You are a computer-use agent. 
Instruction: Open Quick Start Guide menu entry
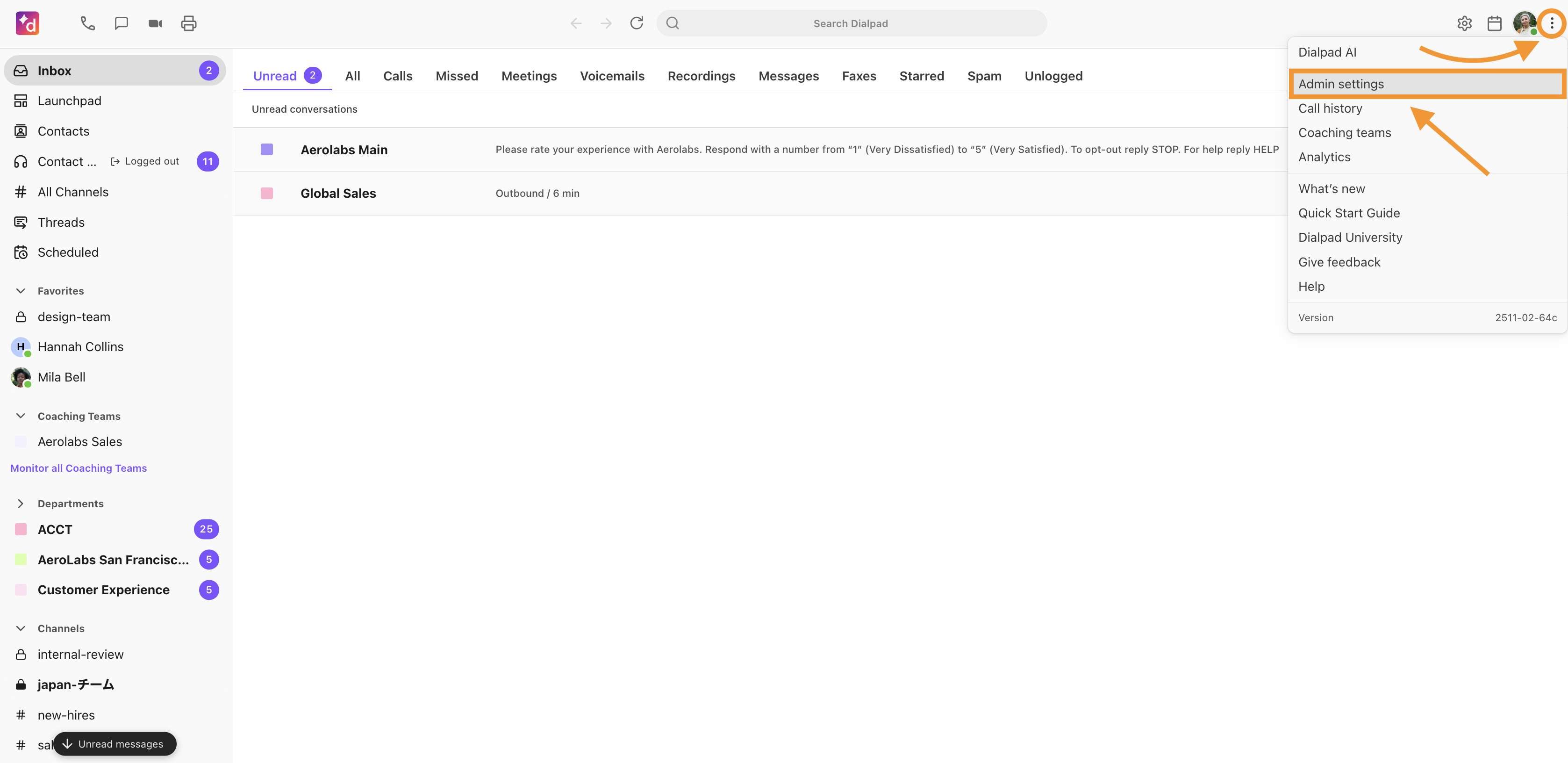[x=1427, y=213]
